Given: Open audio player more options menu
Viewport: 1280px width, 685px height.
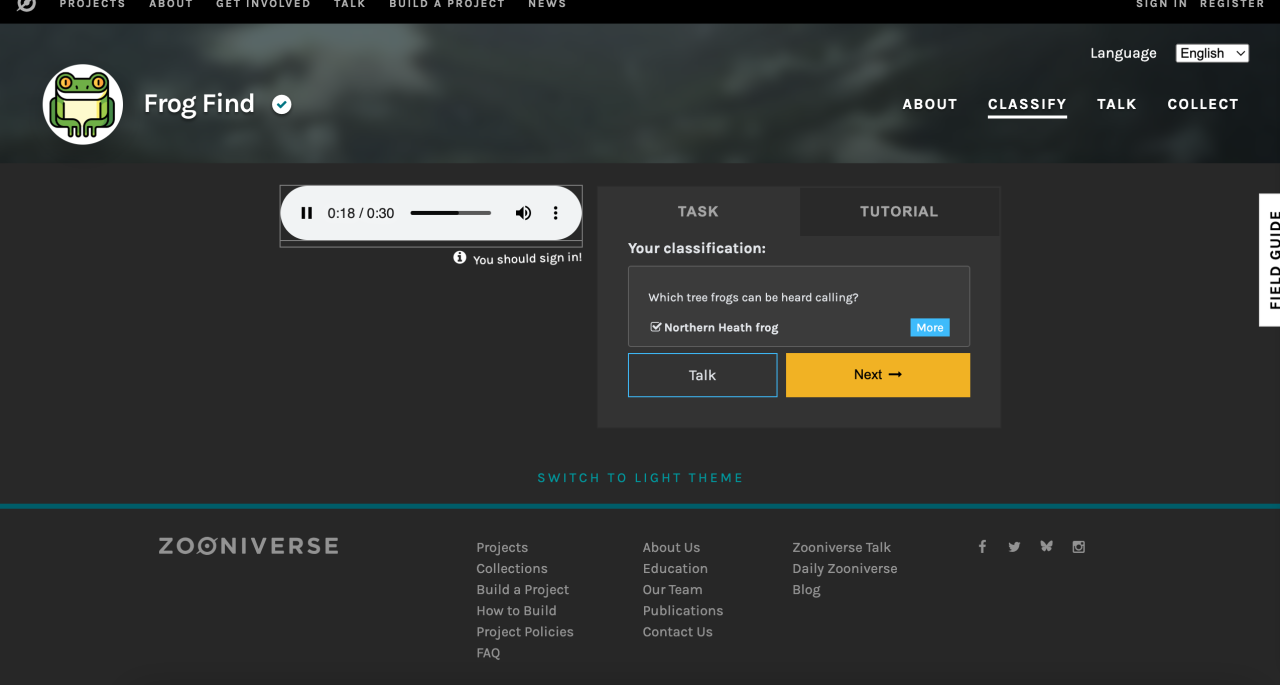Looking at the screenshot, I should coord(556,213).
